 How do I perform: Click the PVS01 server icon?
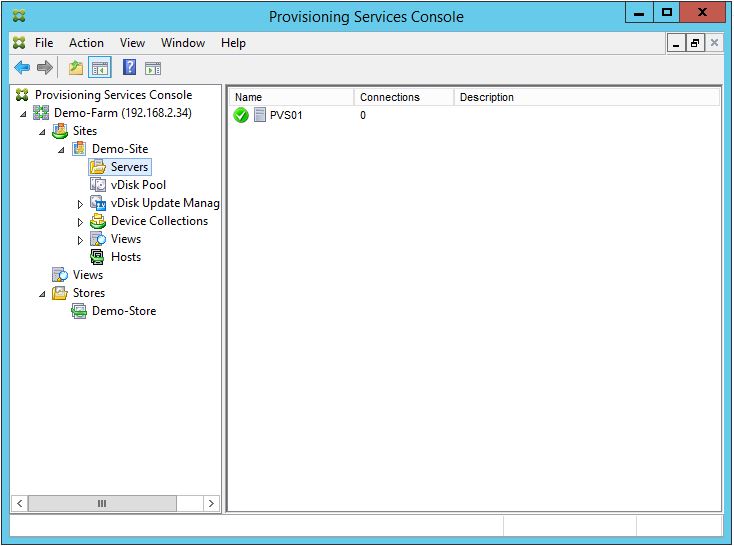coord(260,115)
